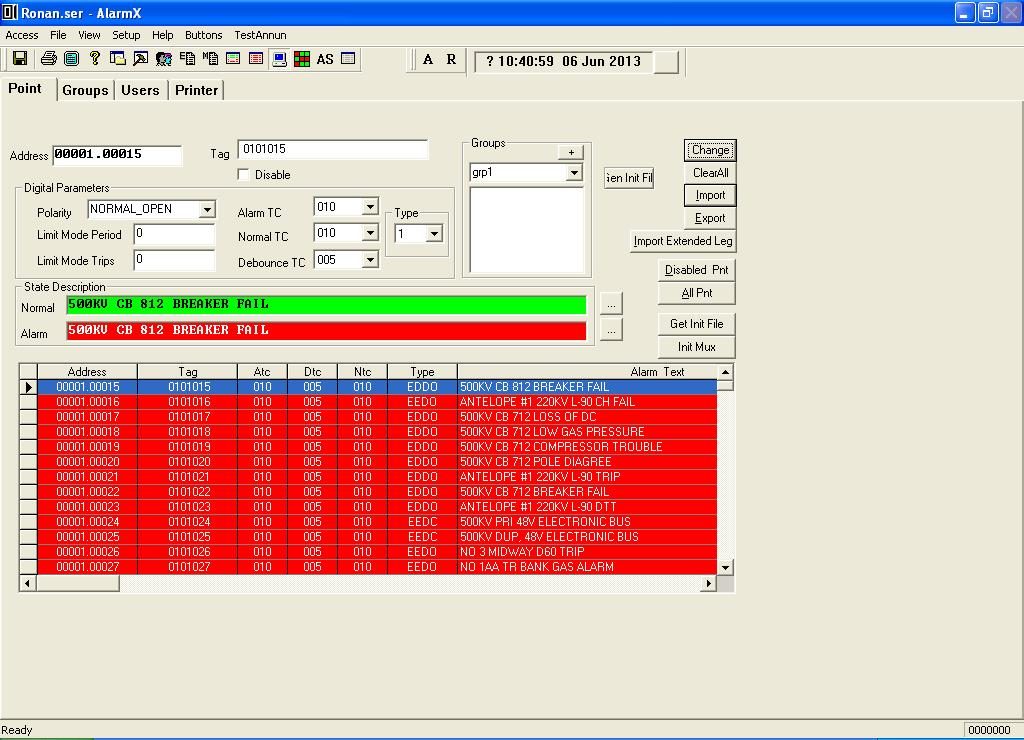Image resolution: width=1024 pixels, height=740 pixels.
Task: Click the table's vertical scrollbar down arrow
Action: [x=726, y=568]
